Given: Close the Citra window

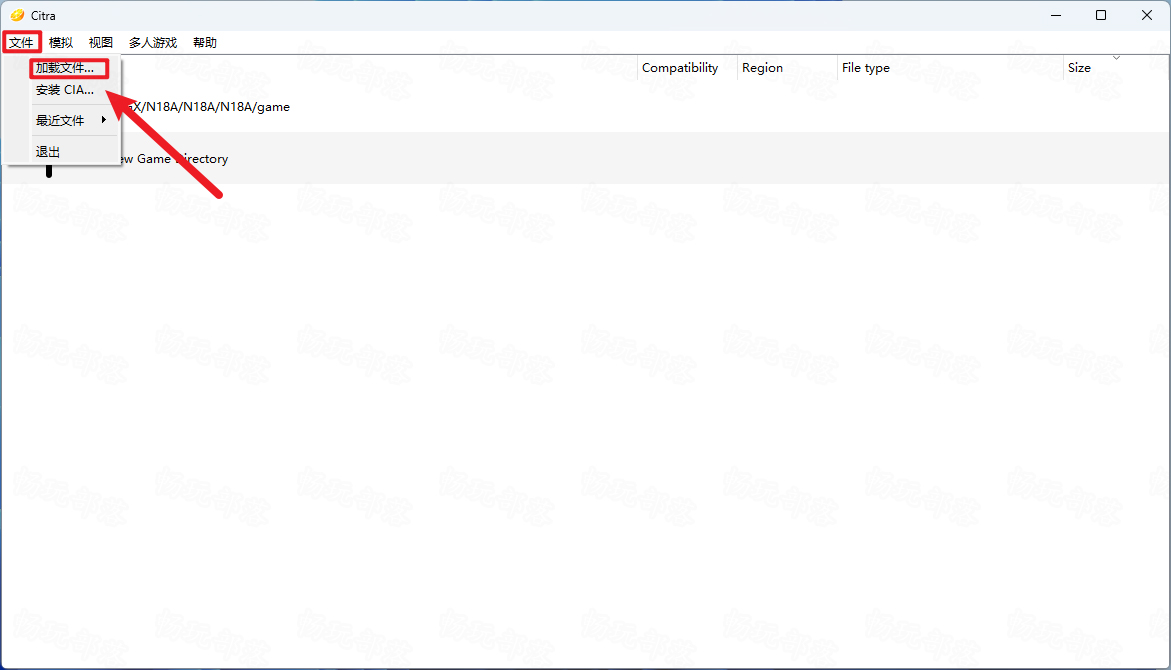Looking at the screenshot, I should click(x=1147, y=15).
